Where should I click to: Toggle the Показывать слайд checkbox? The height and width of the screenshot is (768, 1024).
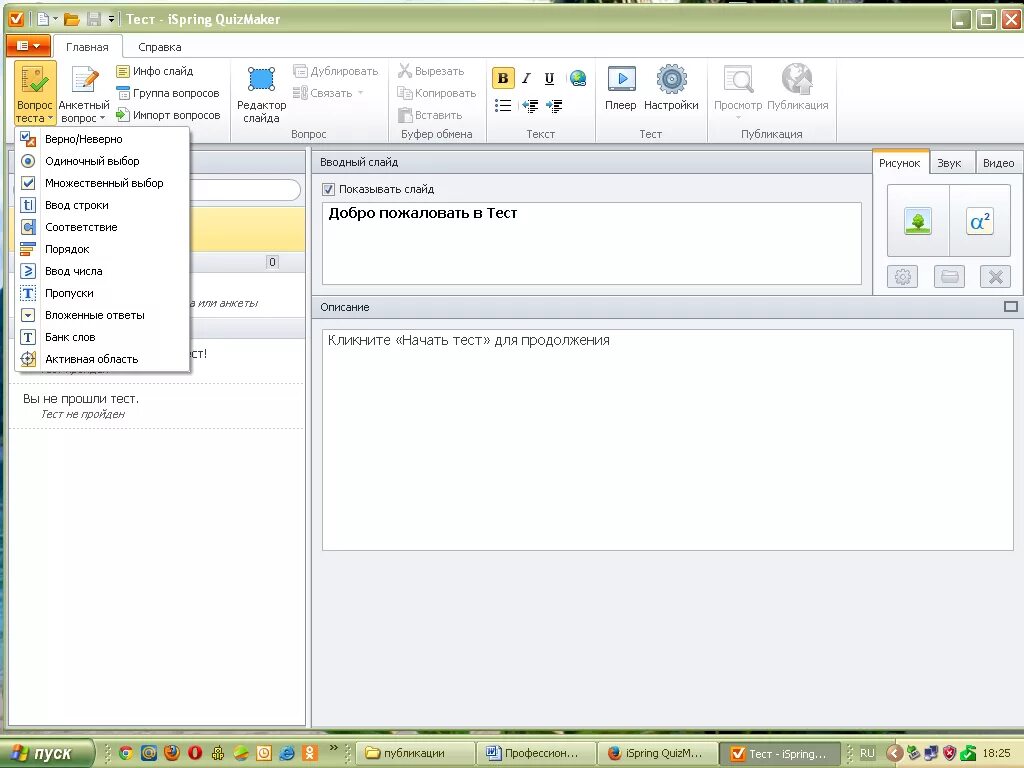pos(328,189)
